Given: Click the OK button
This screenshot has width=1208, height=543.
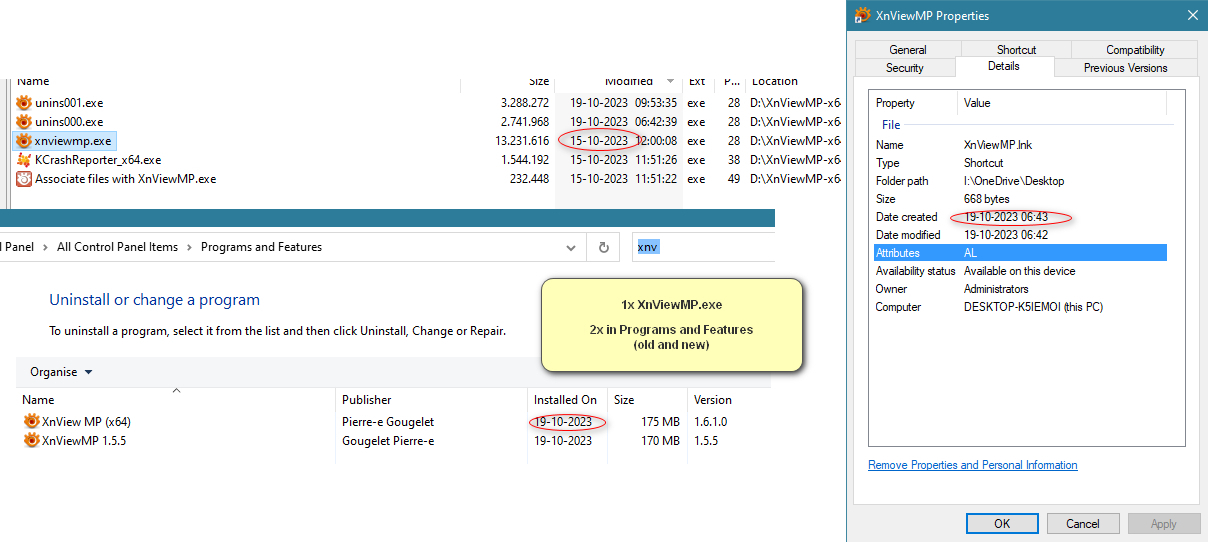Looking at the screenshot, I should (x=1002, y=524).
